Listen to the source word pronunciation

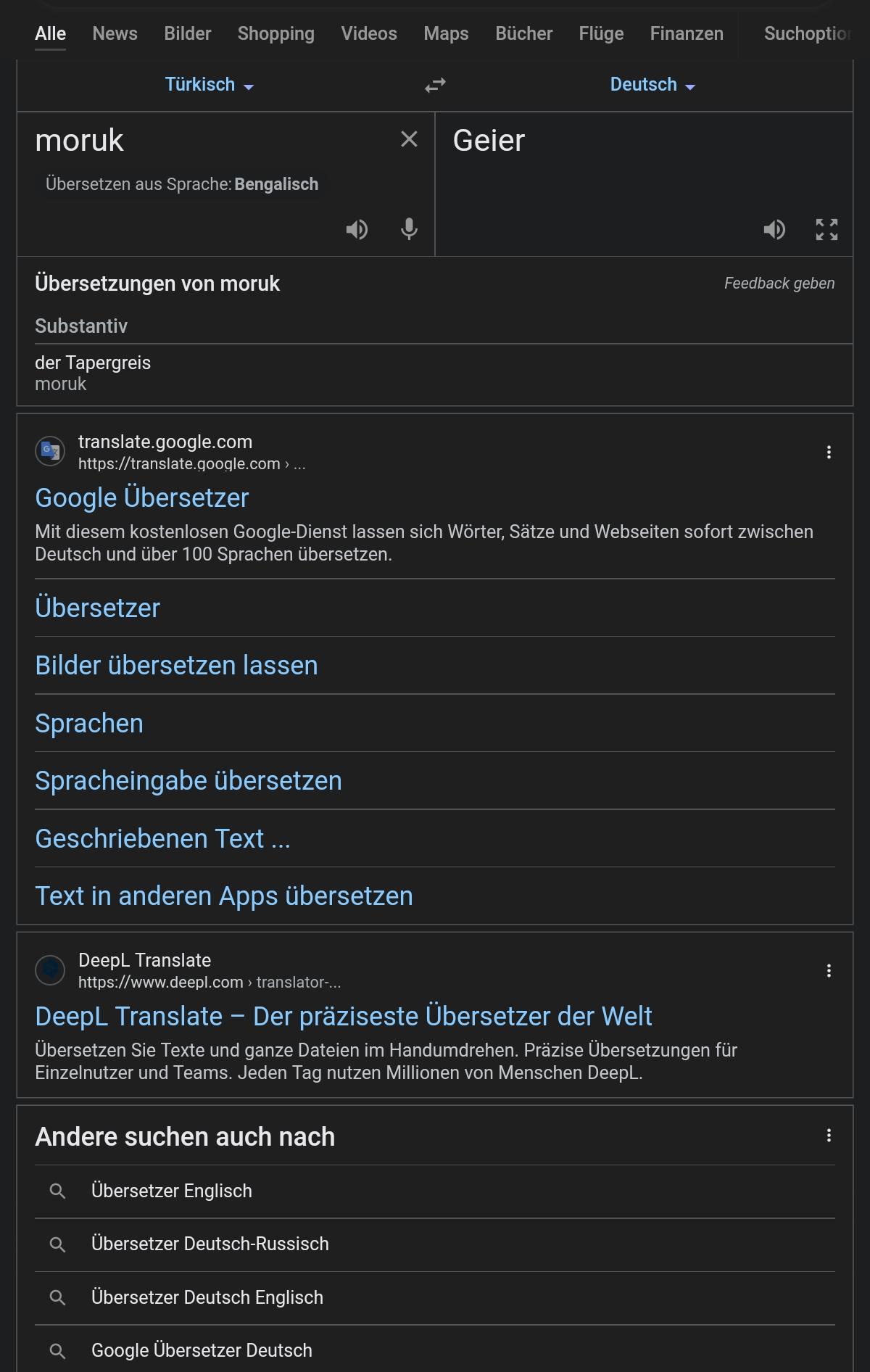pyautogui.click(x=357, y=230)
